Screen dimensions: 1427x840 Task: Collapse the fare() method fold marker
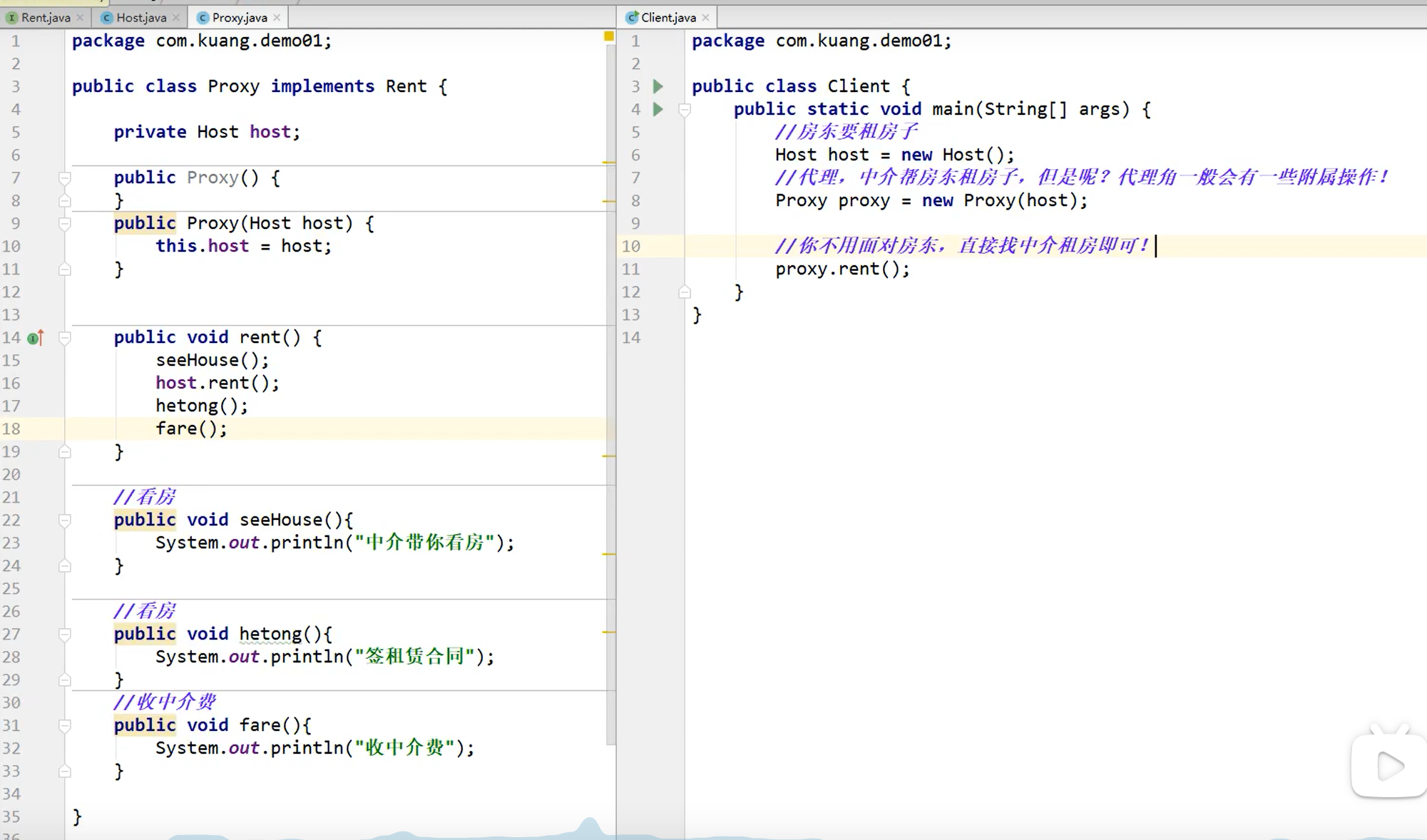[65, 725]
